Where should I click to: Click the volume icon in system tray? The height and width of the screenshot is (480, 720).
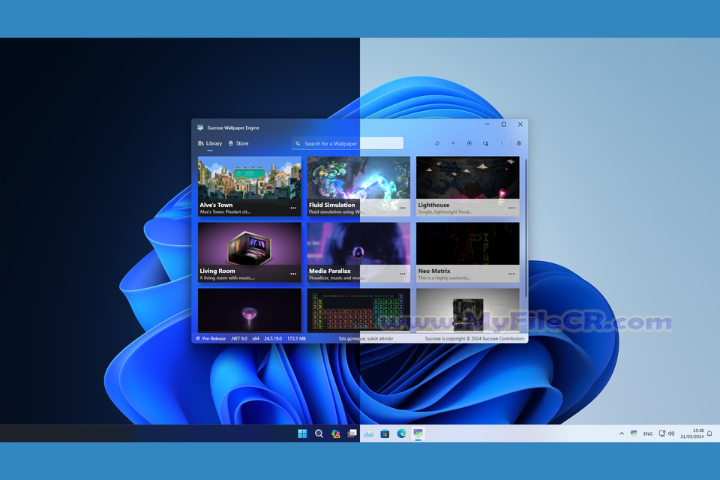click(671, 434)
